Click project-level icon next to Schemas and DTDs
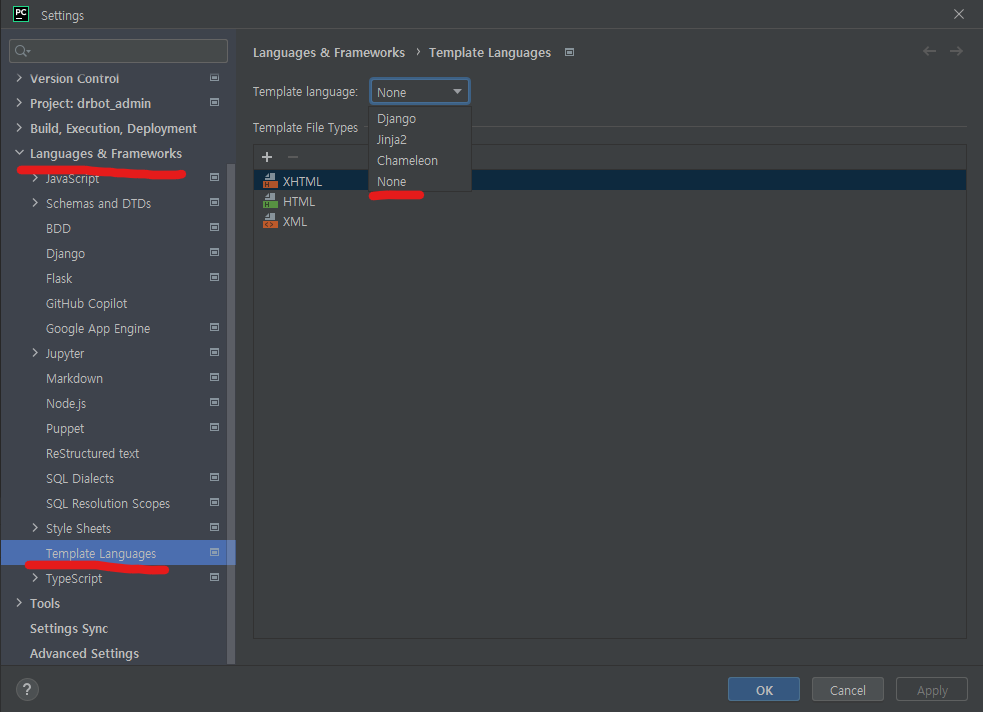The image size is (983, 712). [x=214, y=202]
